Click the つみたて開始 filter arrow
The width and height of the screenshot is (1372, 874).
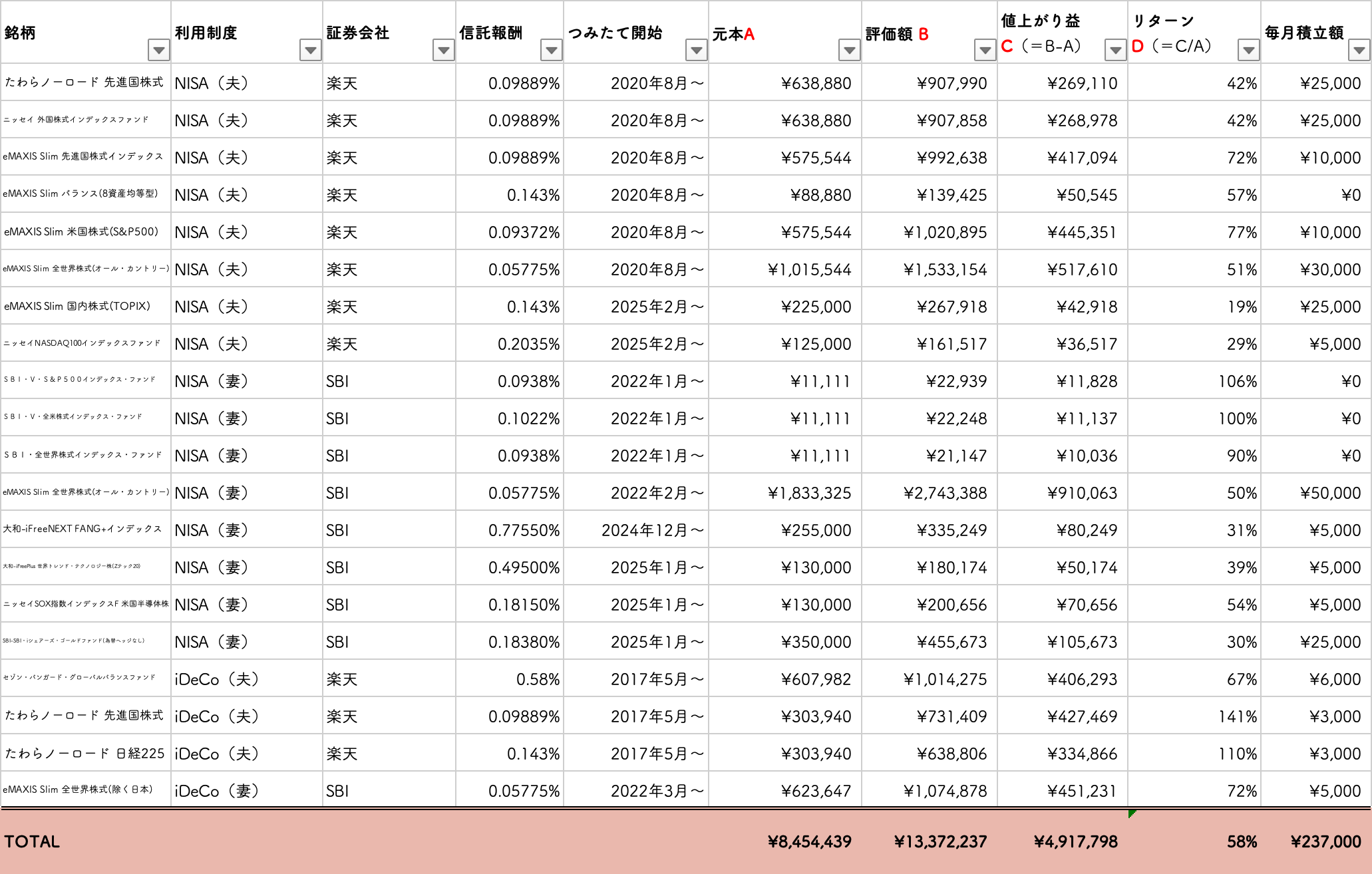[x=696, y=50]
